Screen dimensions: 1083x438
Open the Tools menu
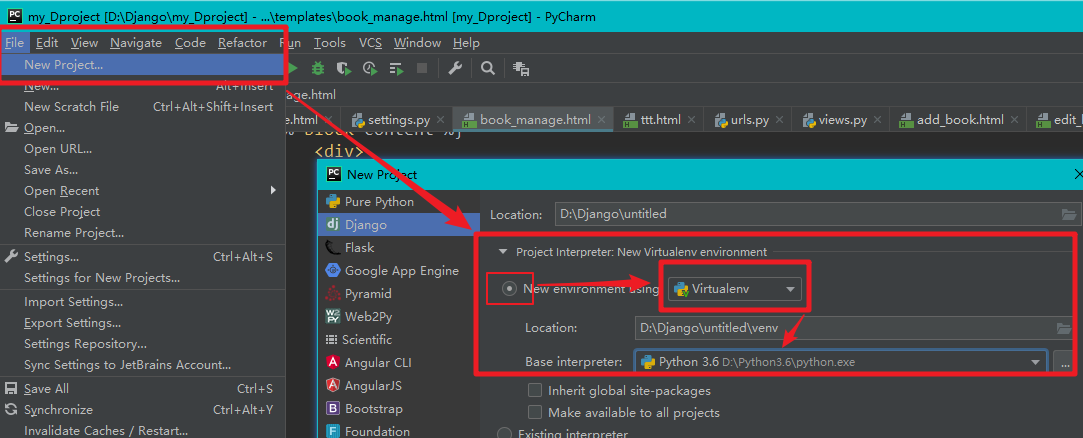click(329, 43)
